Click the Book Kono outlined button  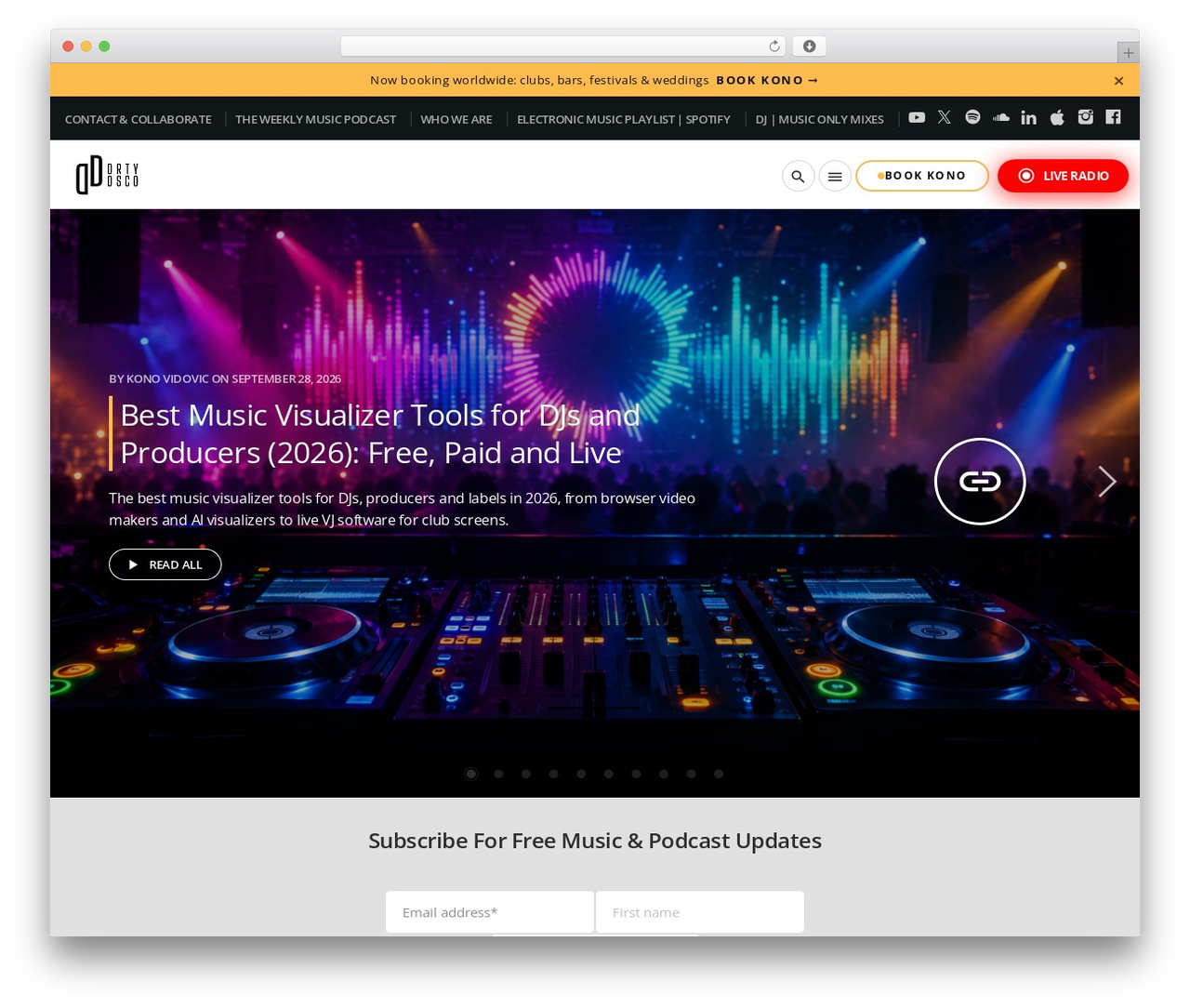(921, 176)
